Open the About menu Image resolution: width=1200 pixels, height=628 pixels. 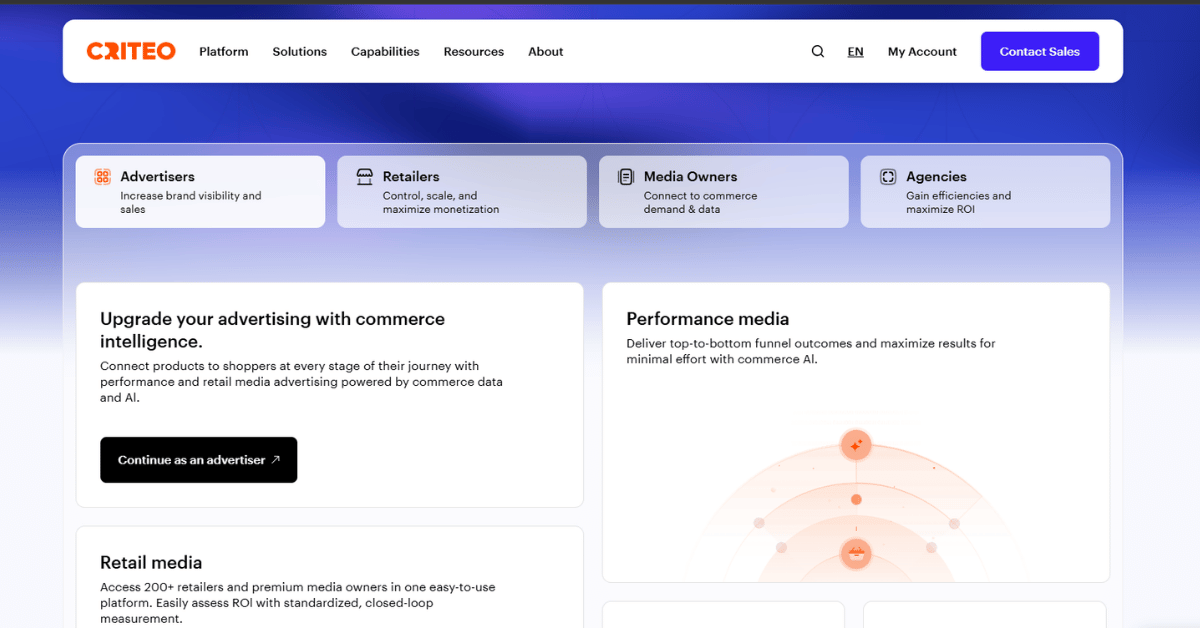click(x=546, y=51)
